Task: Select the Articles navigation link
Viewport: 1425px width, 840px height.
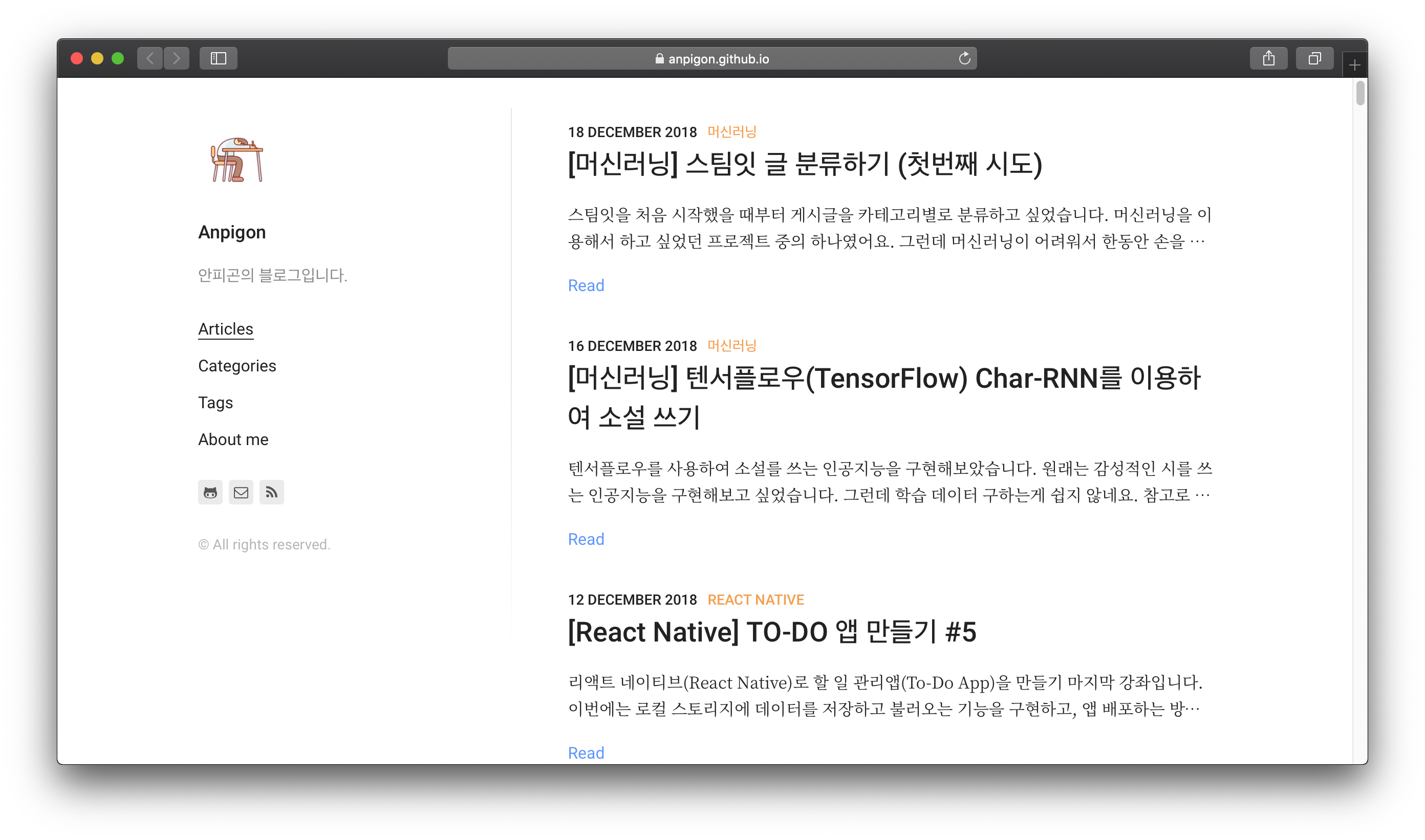Action: point(225,329)
